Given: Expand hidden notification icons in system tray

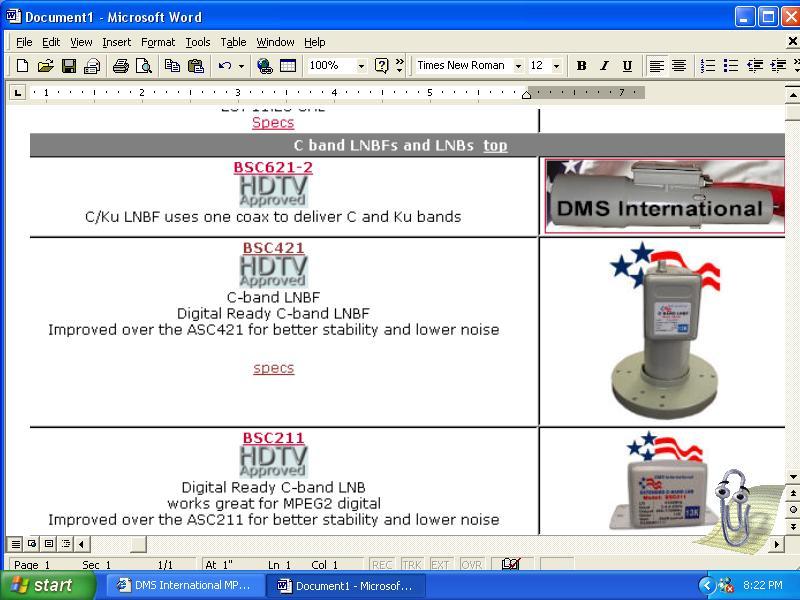Looking at the screenshot, I should tap(706, 585).
